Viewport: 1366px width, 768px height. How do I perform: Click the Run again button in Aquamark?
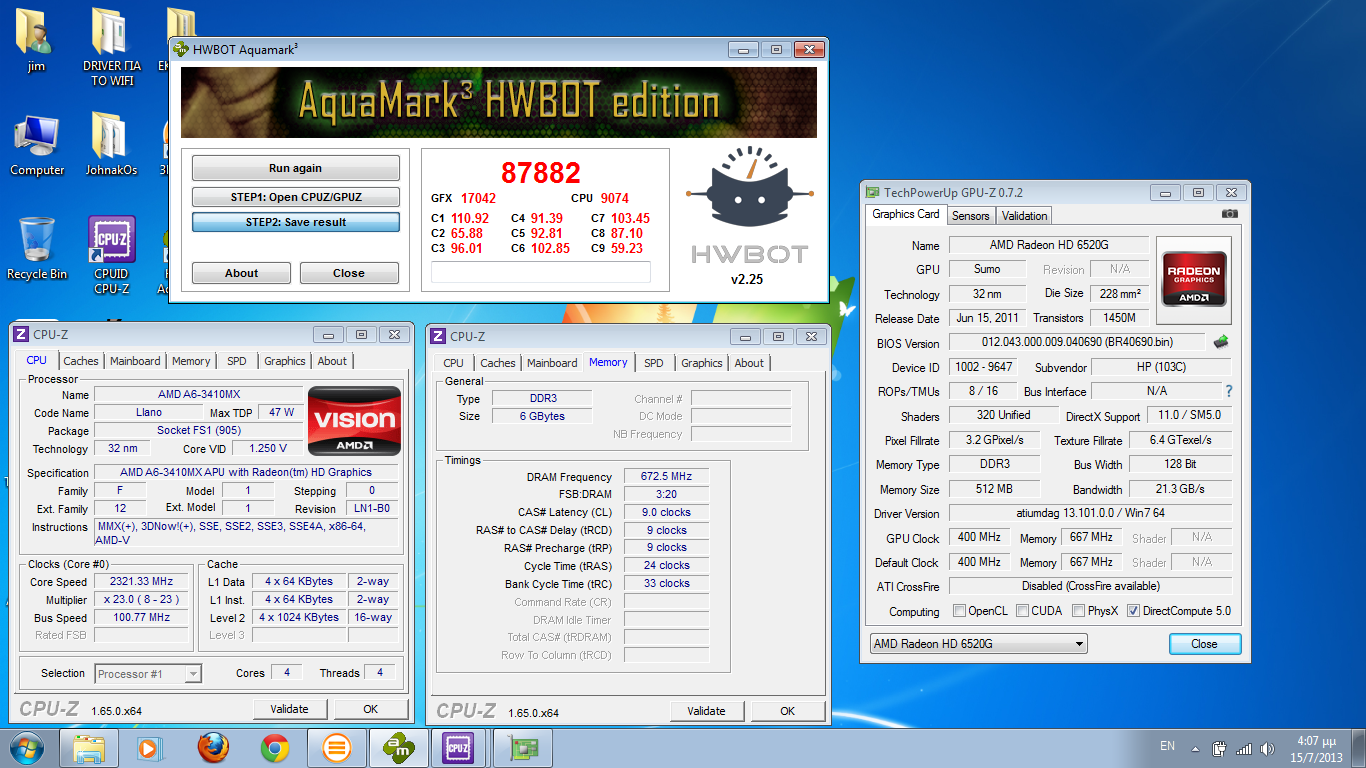(x=295, y=168)
